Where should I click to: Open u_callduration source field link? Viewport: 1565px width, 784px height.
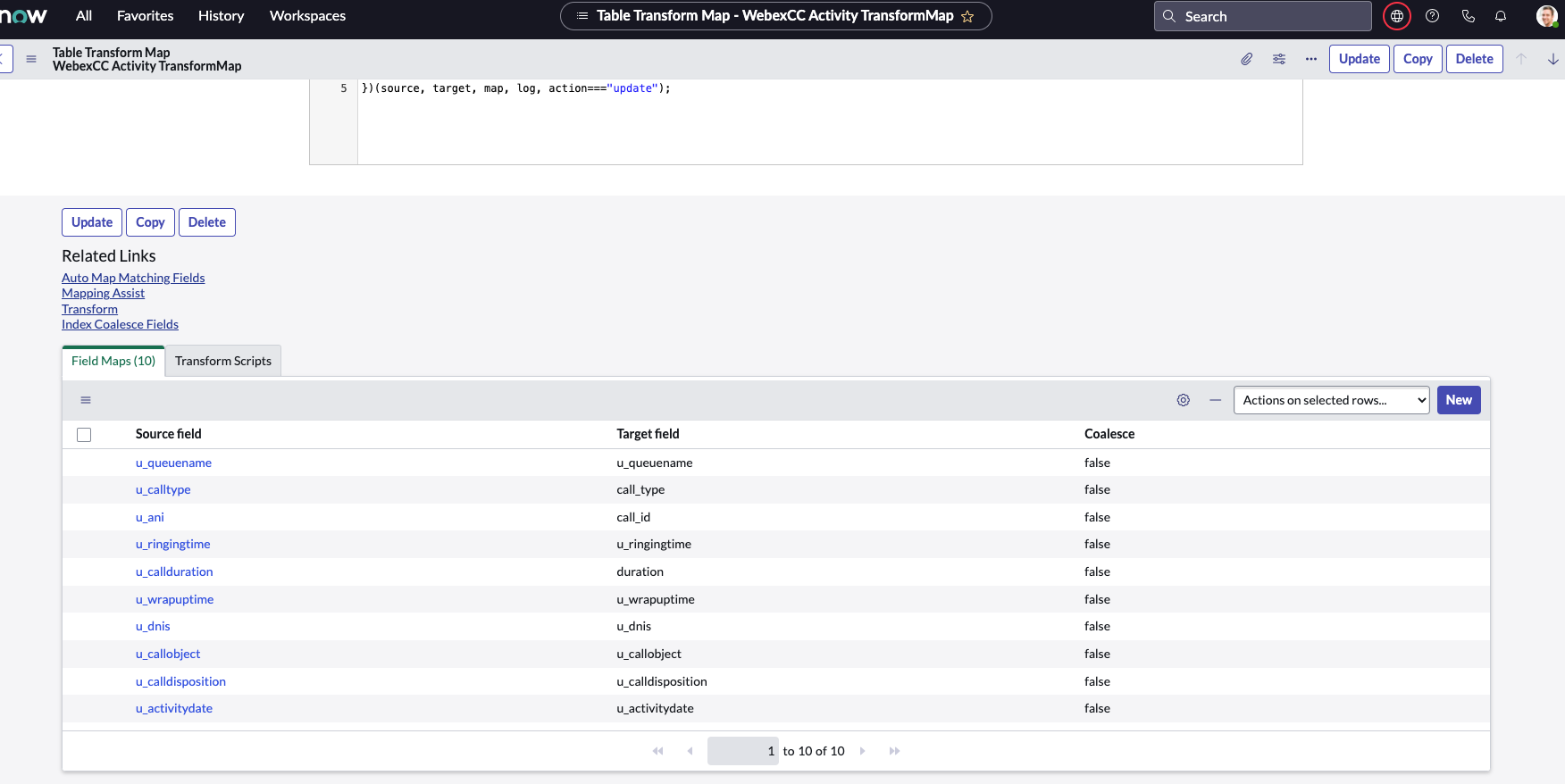point(174,571)
